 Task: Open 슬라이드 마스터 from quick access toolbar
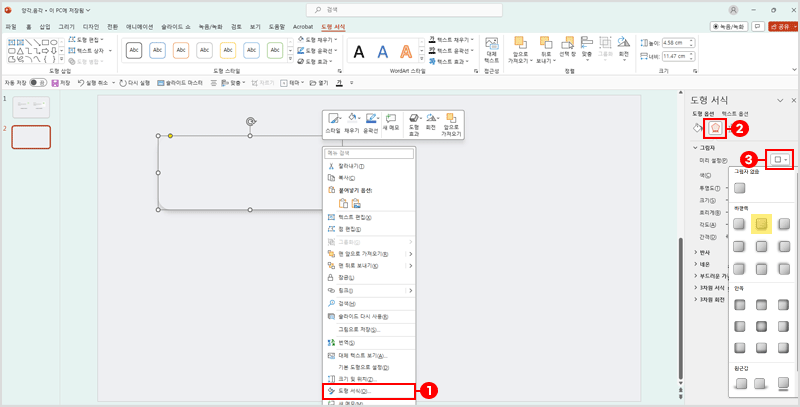[180, 82]
